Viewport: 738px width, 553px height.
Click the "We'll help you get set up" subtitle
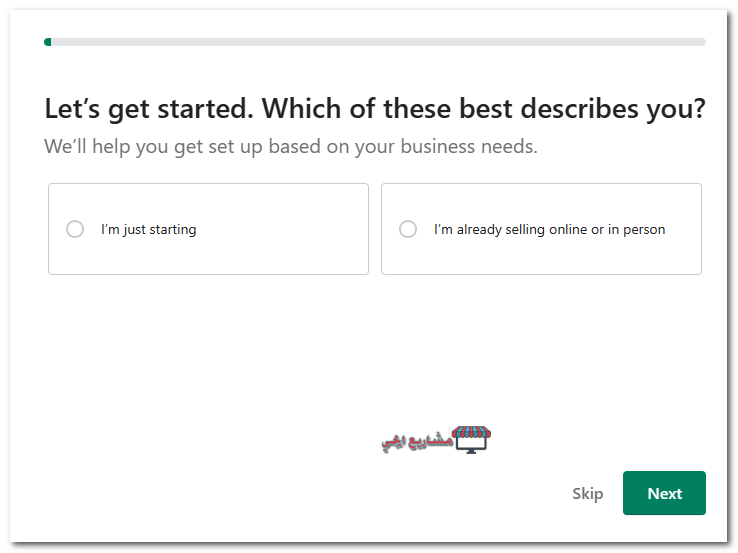(291, 146)
